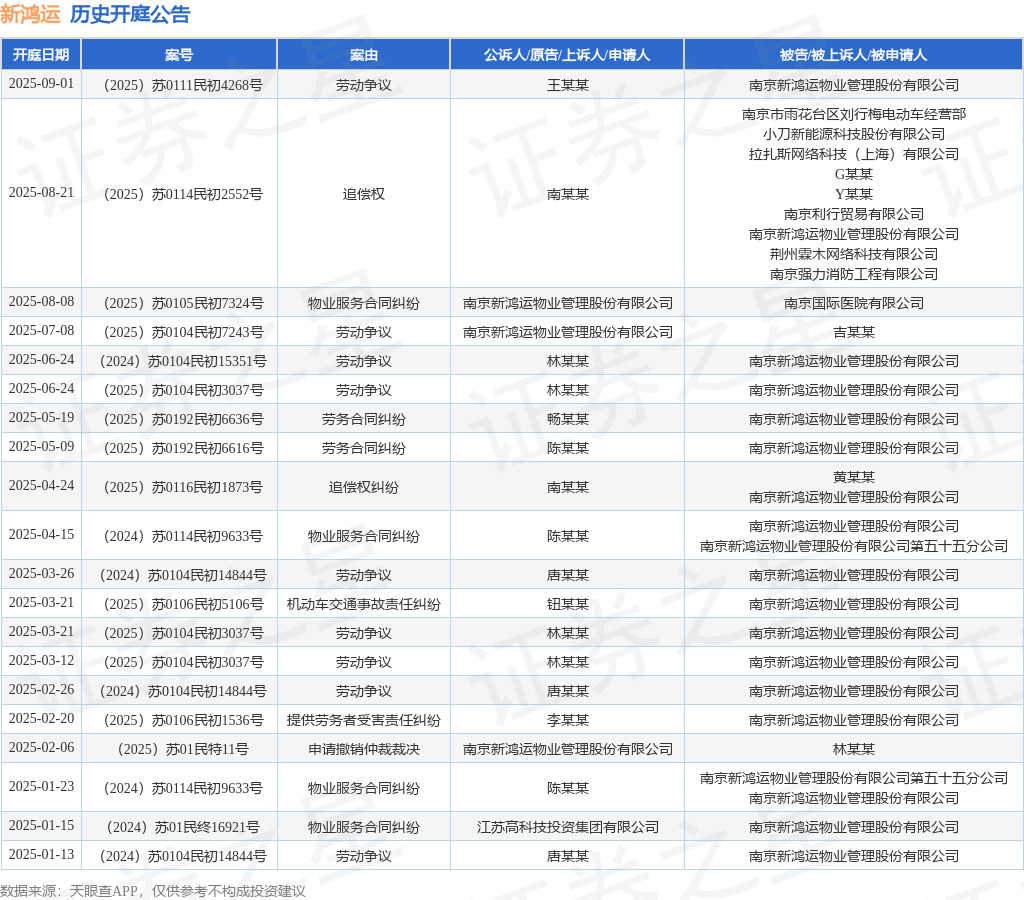
Task: Select case number (2025)苏0192民初6616号
Action: (x=179, y=448)
